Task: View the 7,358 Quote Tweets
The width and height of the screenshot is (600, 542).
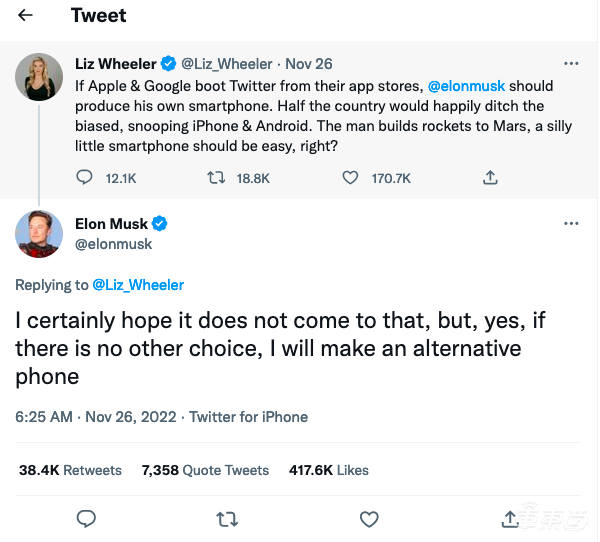Action: pyautogui.click(x=205, y=470)
